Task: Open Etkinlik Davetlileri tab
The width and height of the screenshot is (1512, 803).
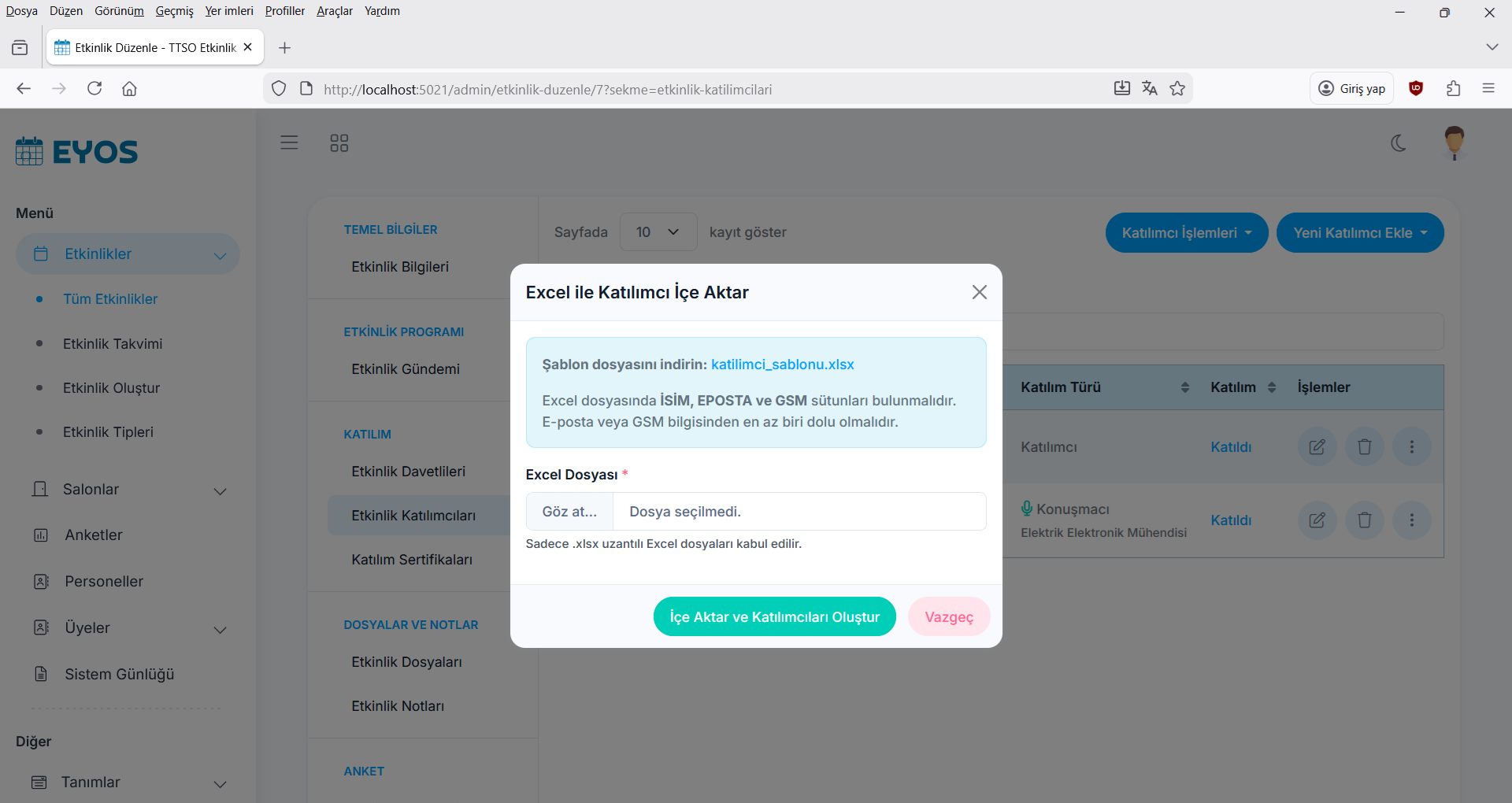Action: point(408,472)
